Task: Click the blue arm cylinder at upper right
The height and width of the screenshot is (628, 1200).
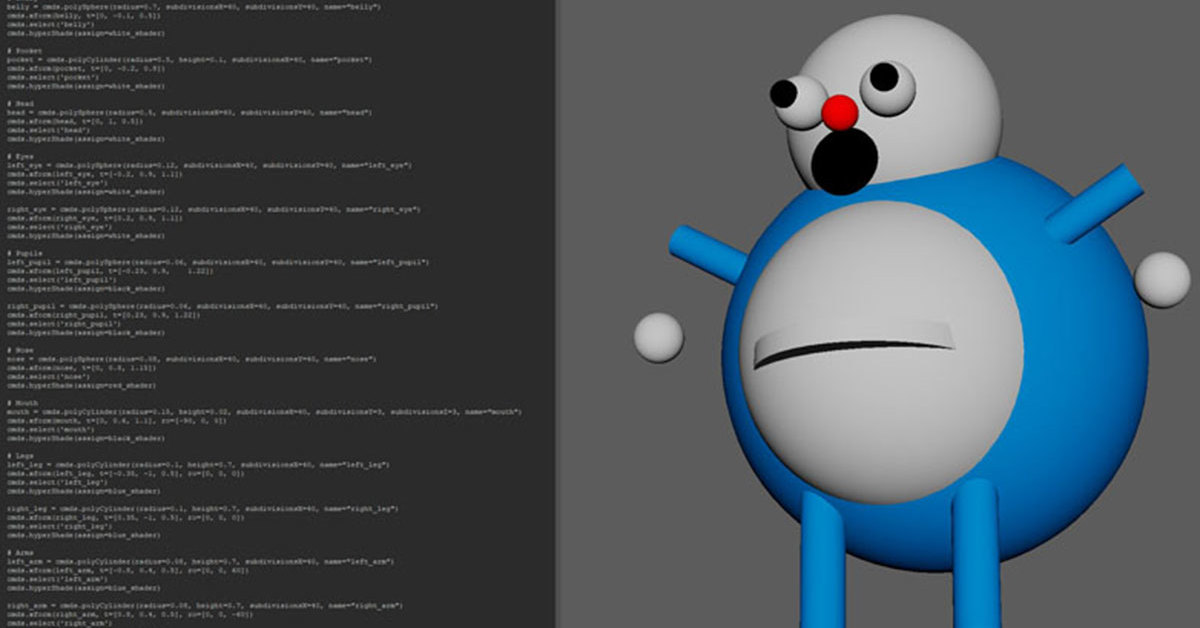Action: coord(1093,205)
